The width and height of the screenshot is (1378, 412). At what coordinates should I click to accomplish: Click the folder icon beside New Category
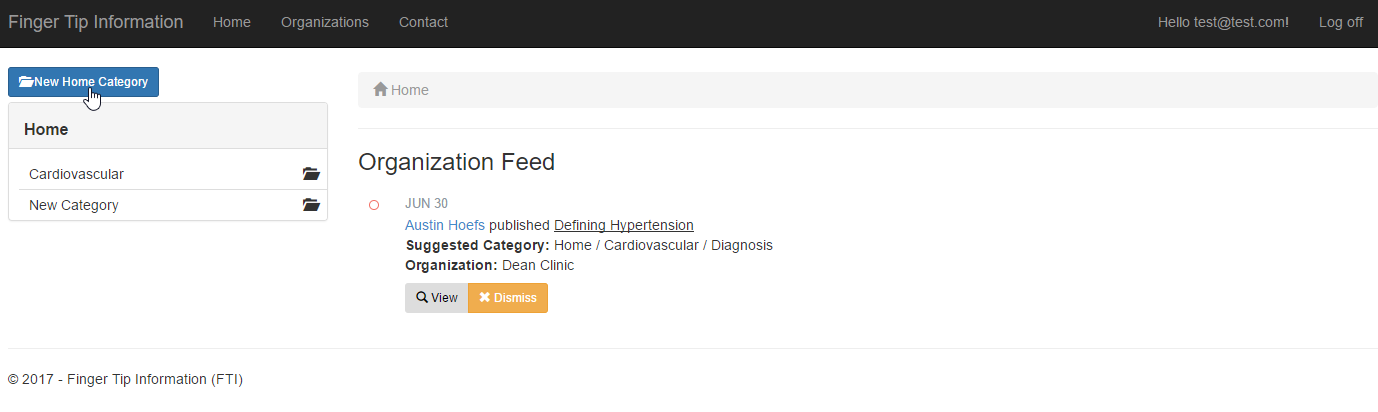[x=311, y=205]
